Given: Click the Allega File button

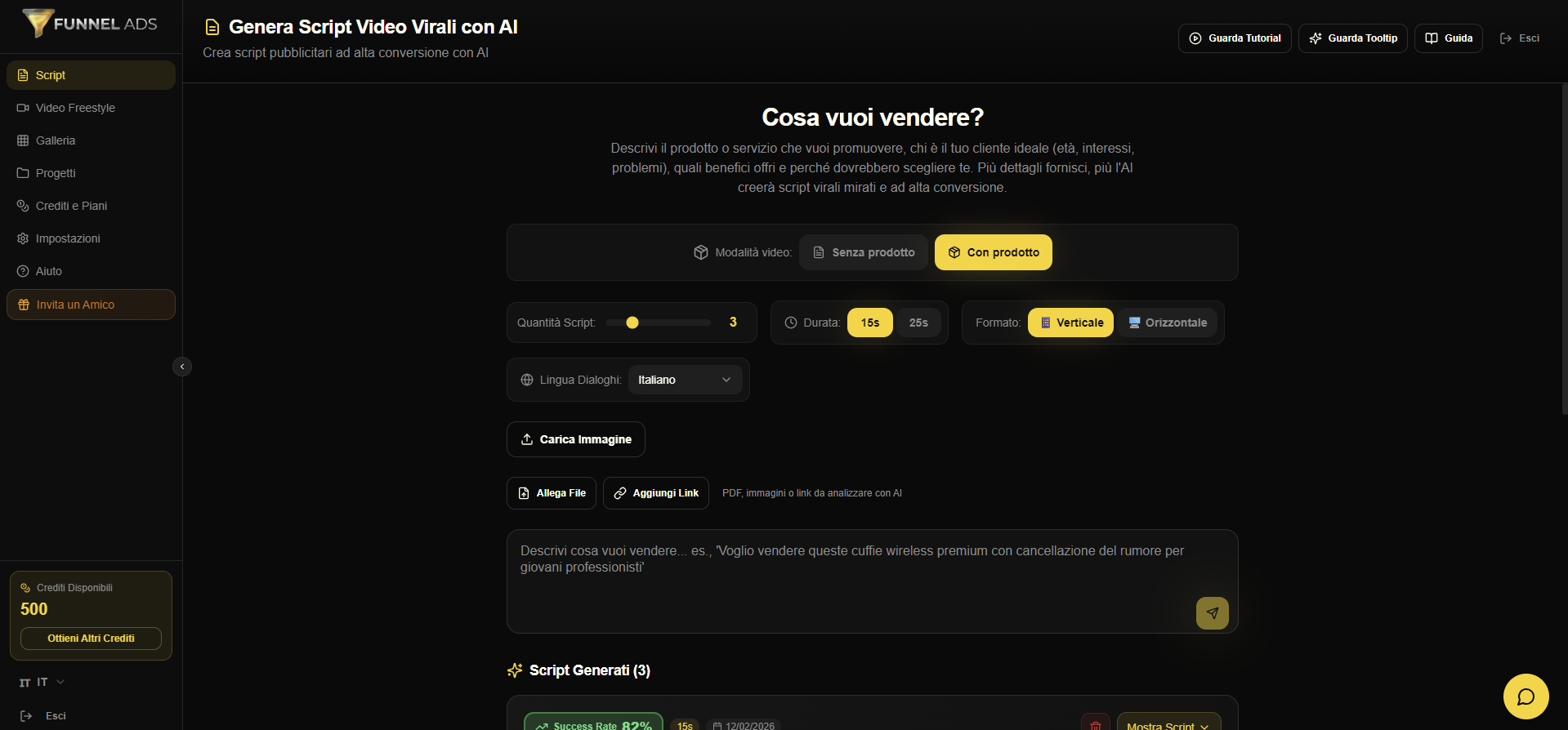Looking at the screenshot, I should [552, 493].
